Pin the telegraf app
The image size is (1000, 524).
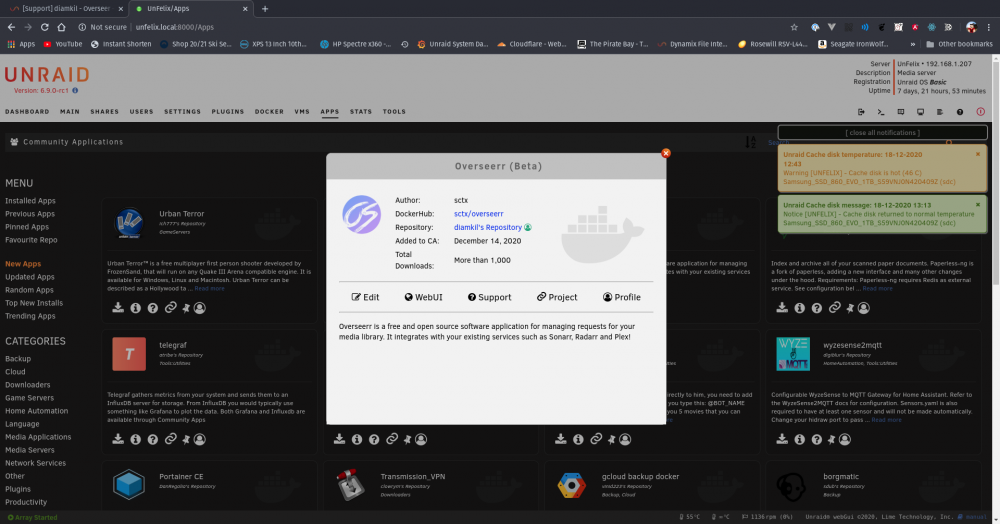click(x=186, y=440)
